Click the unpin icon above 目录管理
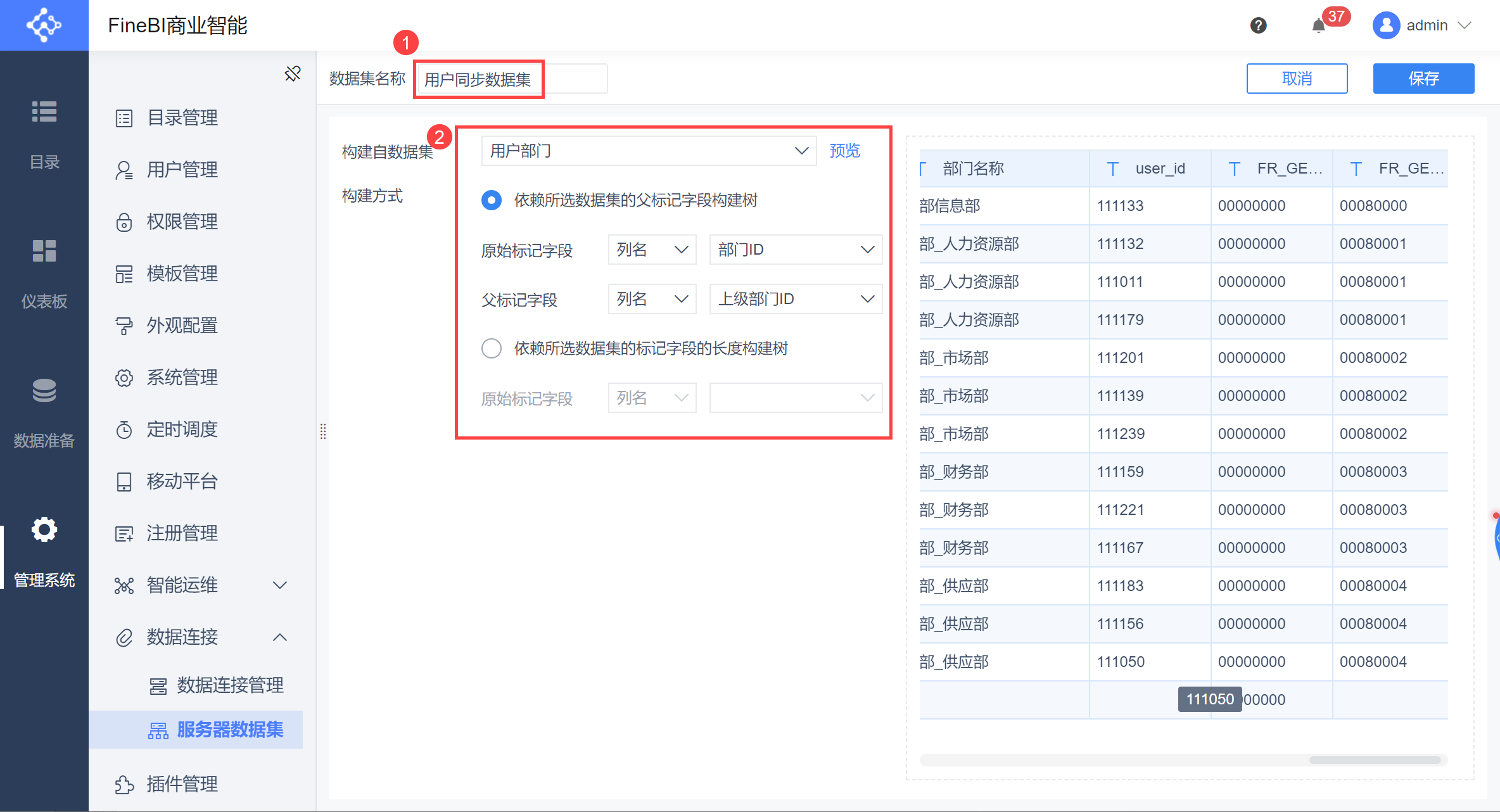Screen dimensions: 1500x812 (292, 73)
